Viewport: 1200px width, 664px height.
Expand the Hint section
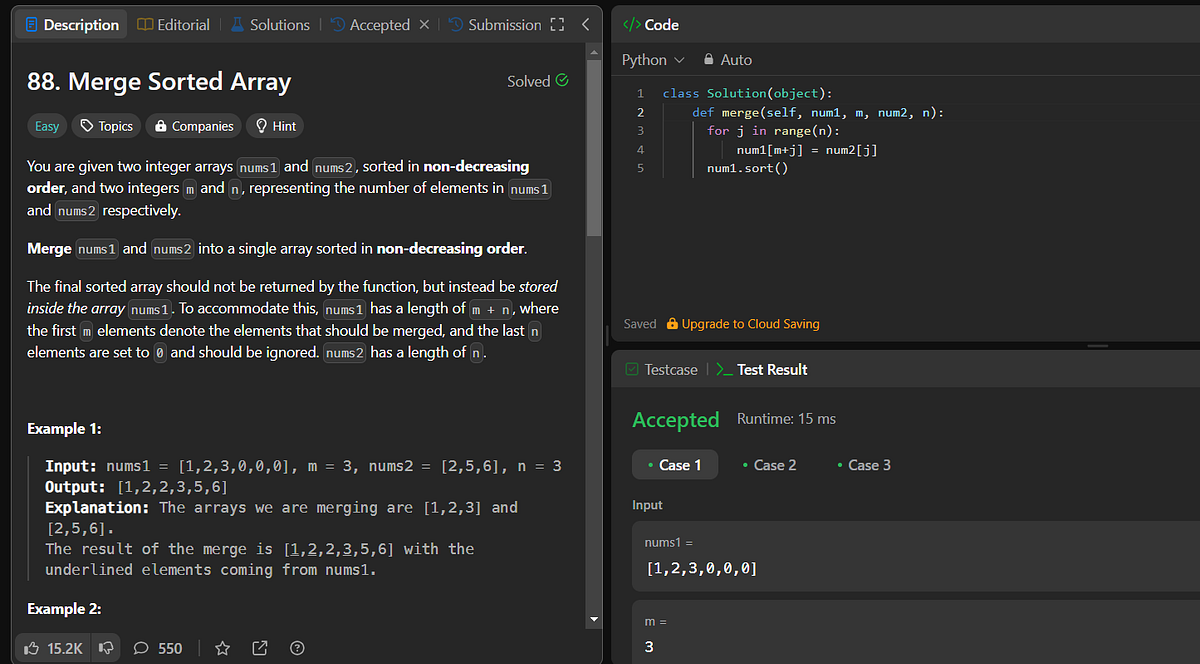(x=274, y=125)
